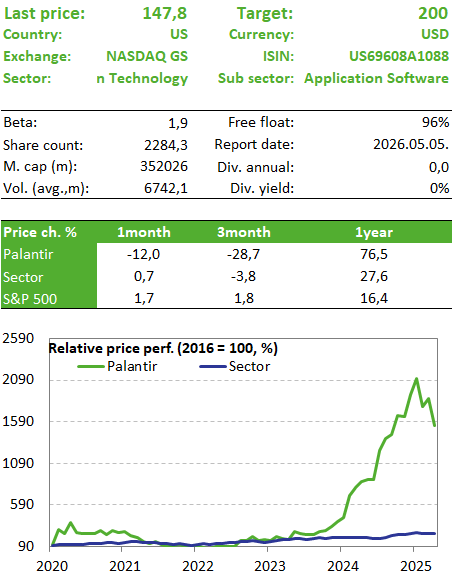Click Palantir 1month change -12,0
Viewport: 452px width, 573px height.
tap(144, 254)
